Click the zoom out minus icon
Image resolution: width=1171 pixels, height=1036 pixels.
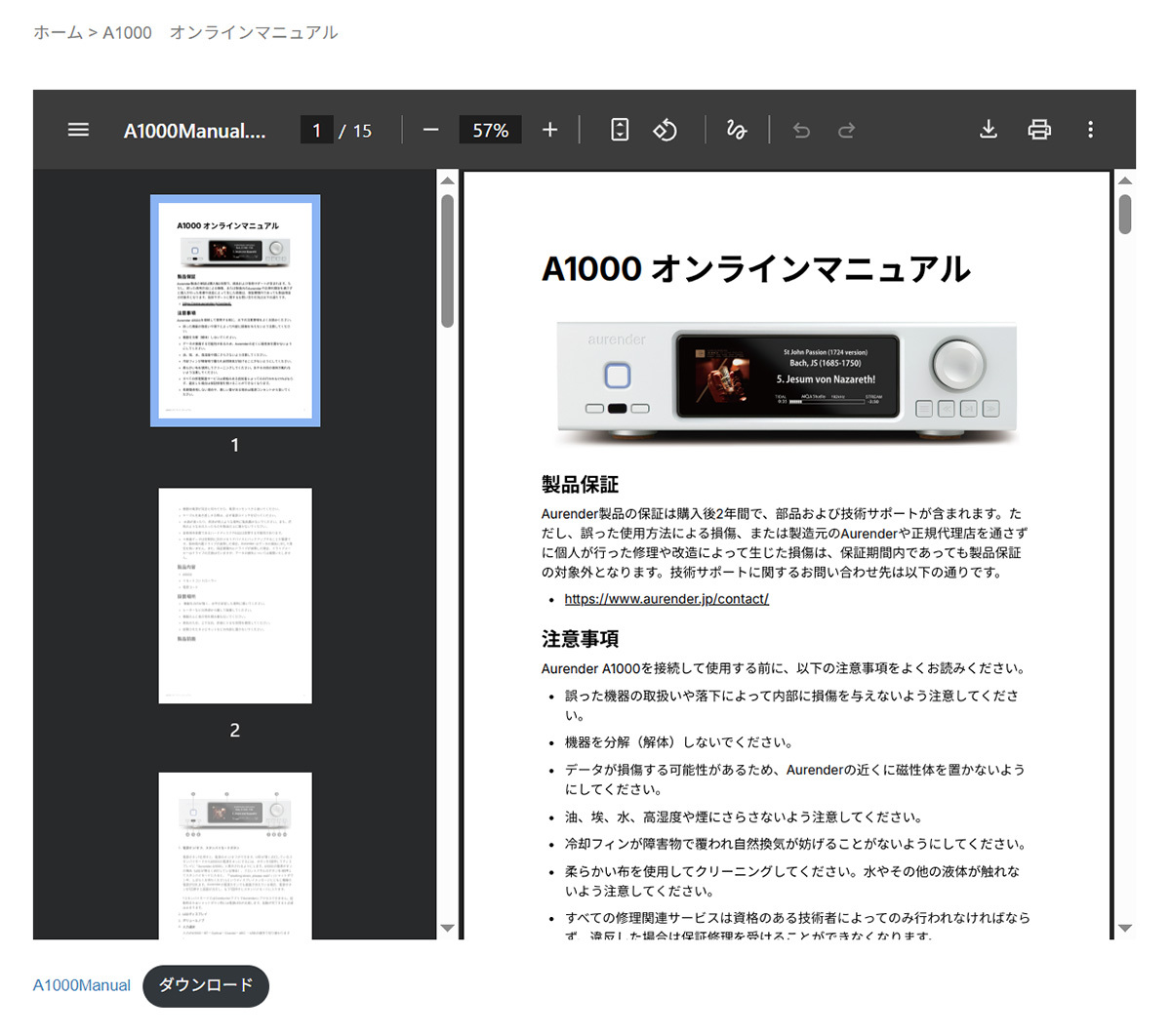pos(430,130)
